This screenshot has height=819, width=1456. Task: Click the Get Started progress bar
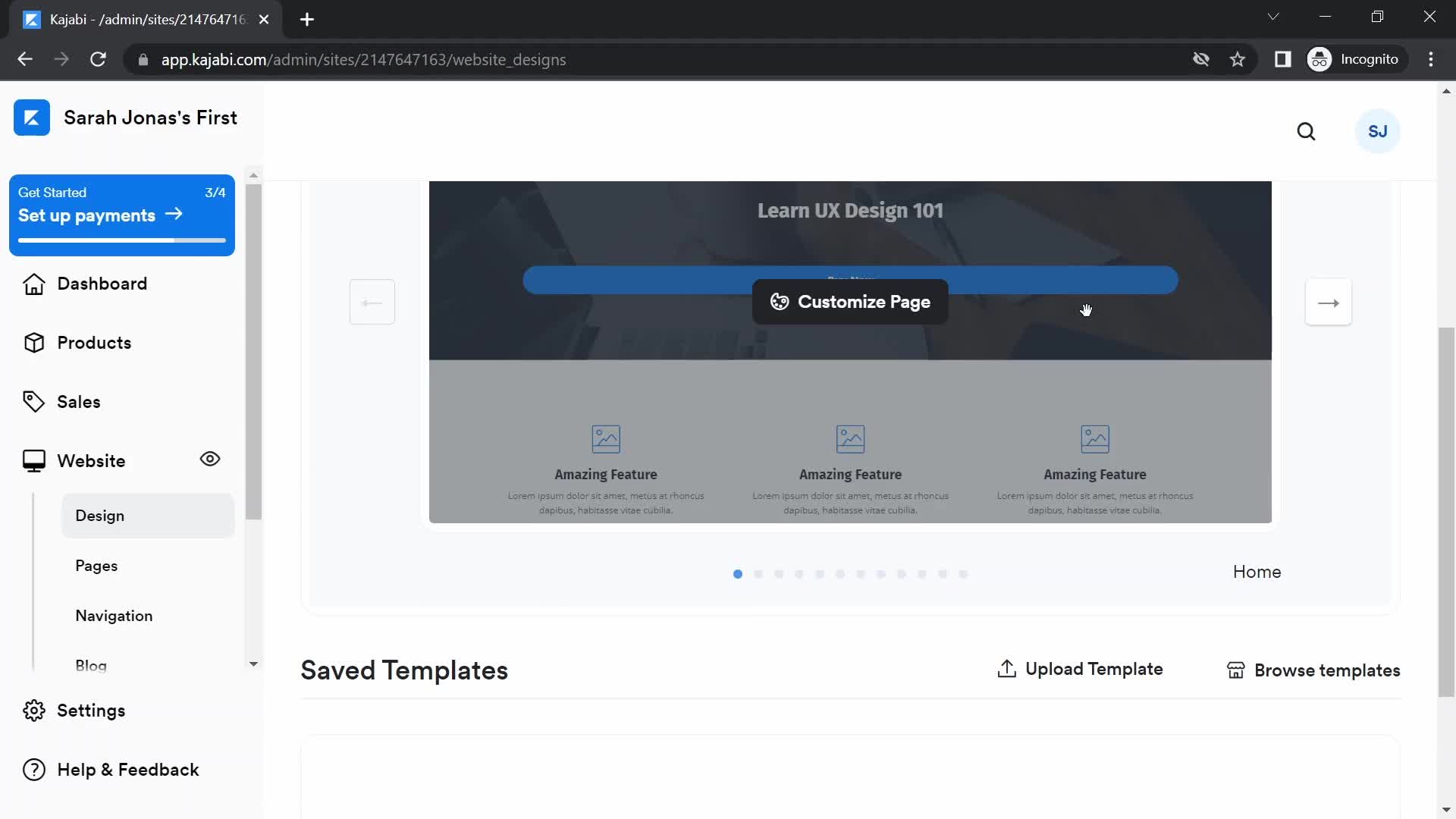tap(122, 240)
